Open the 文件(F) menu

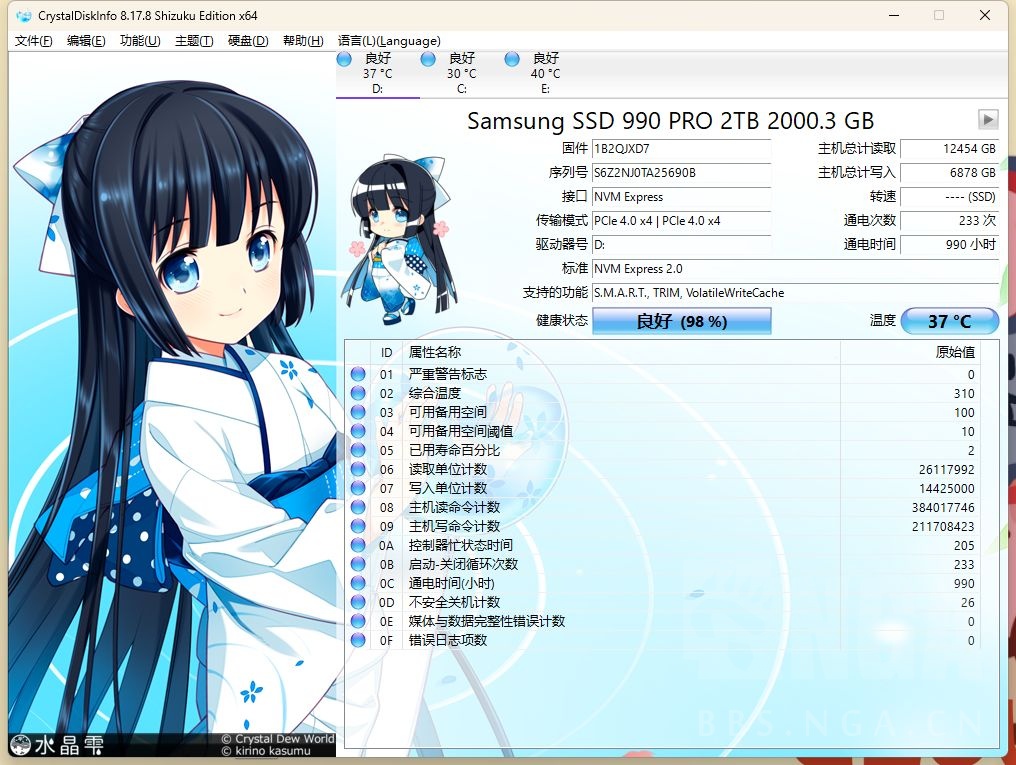(33, 41)
